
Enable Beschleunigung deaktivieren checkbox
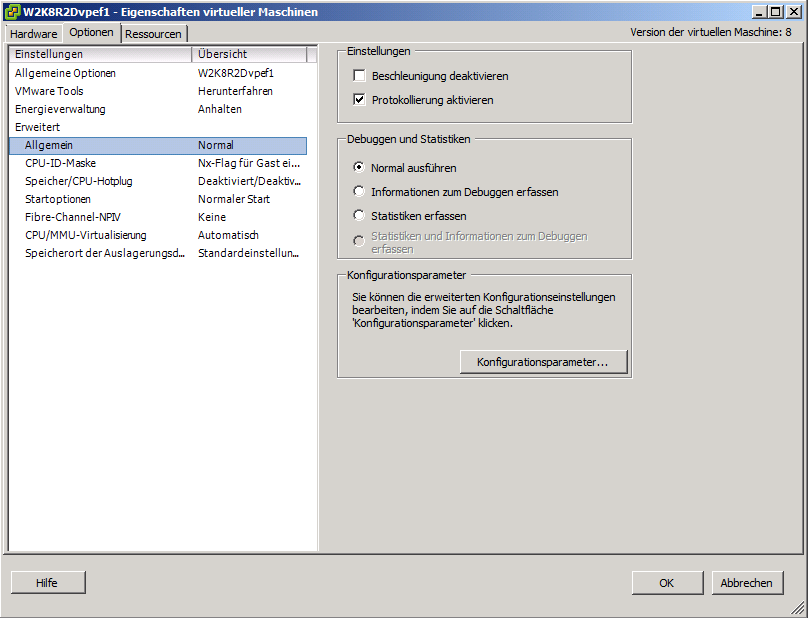(x=359, y=76)
